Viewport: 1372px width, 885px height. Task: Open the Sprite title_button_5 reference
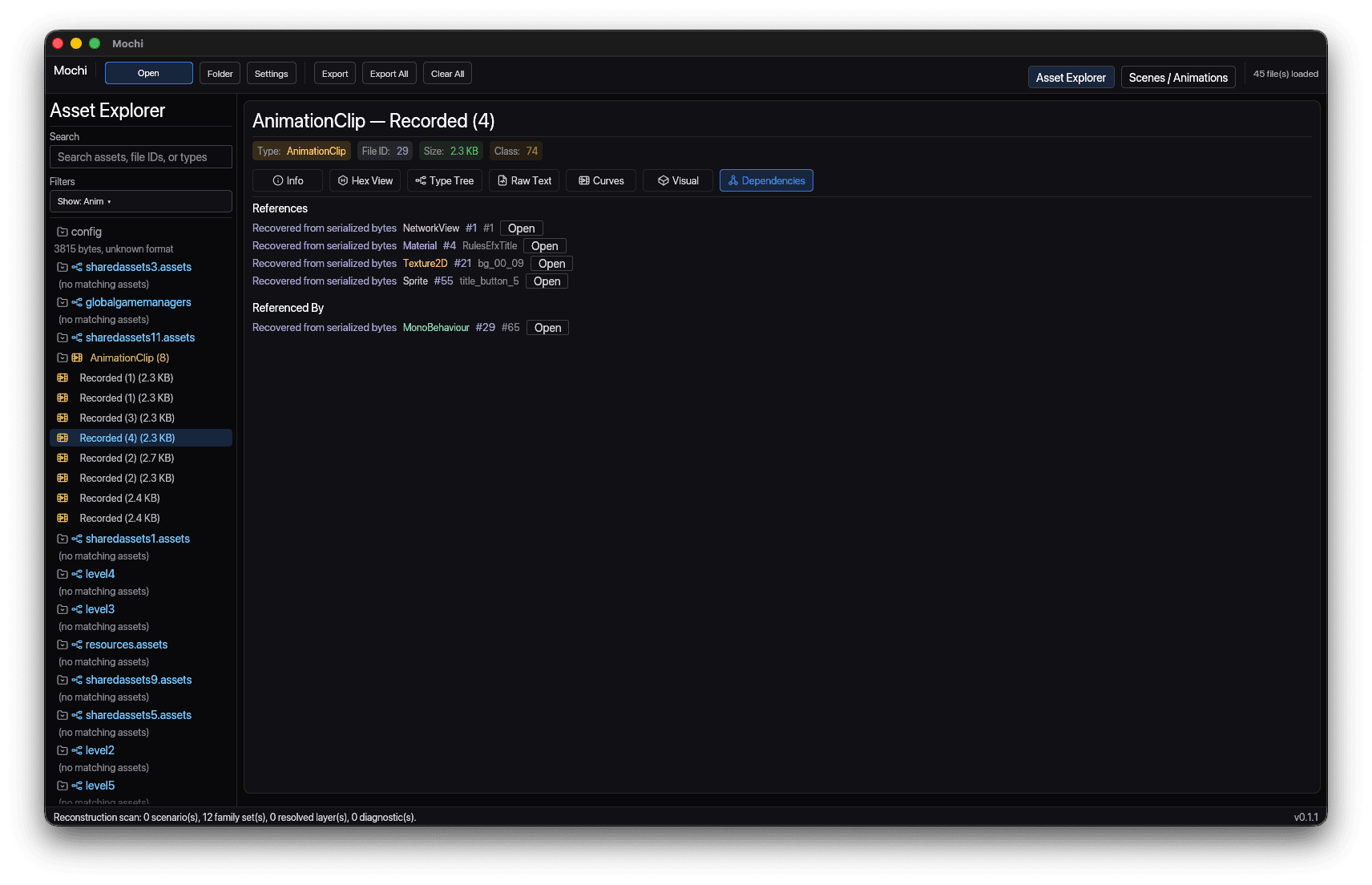pos(547,281)
